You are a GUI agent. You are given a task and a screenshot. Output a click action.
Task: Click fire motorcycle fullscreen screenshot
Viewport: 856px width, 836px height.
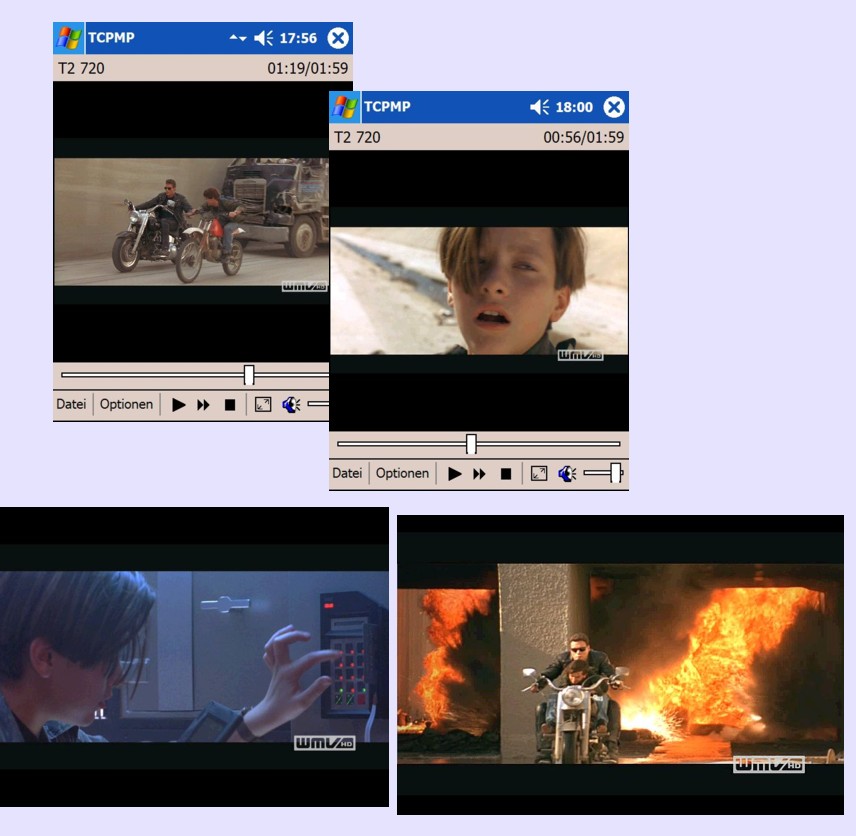(x=620, y=665)
